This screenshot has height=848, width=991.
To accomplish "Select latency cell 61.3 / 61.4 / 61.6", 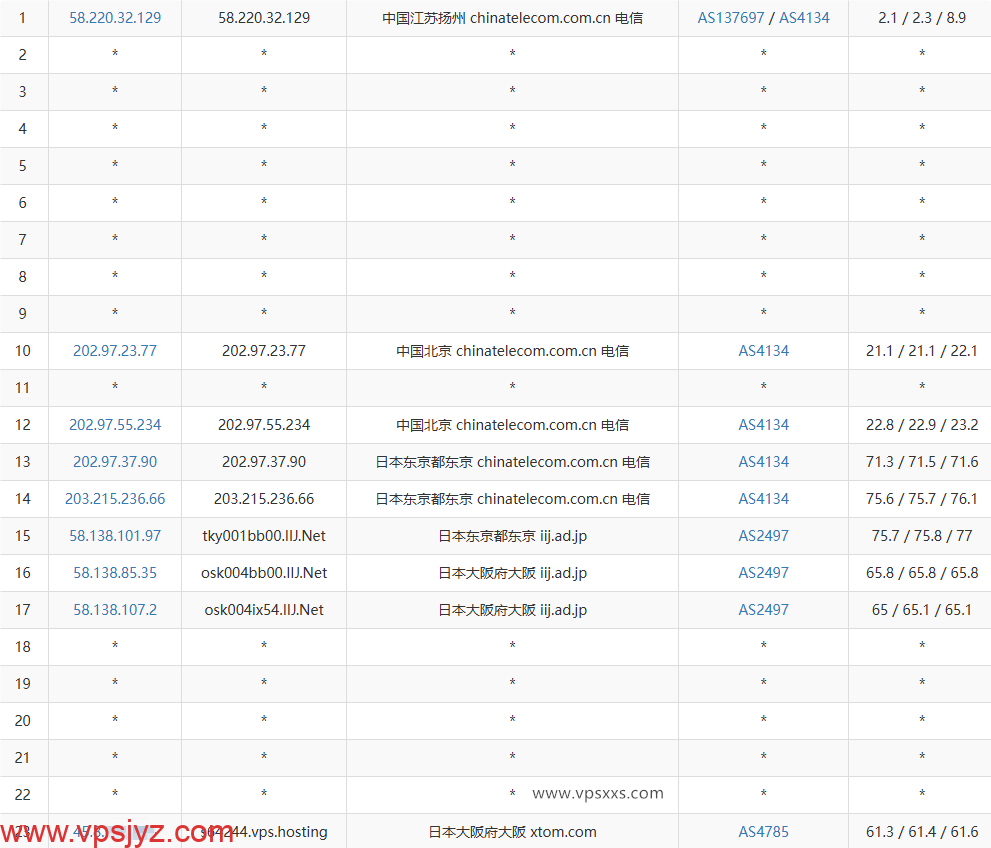I will [x=921, y=832].
